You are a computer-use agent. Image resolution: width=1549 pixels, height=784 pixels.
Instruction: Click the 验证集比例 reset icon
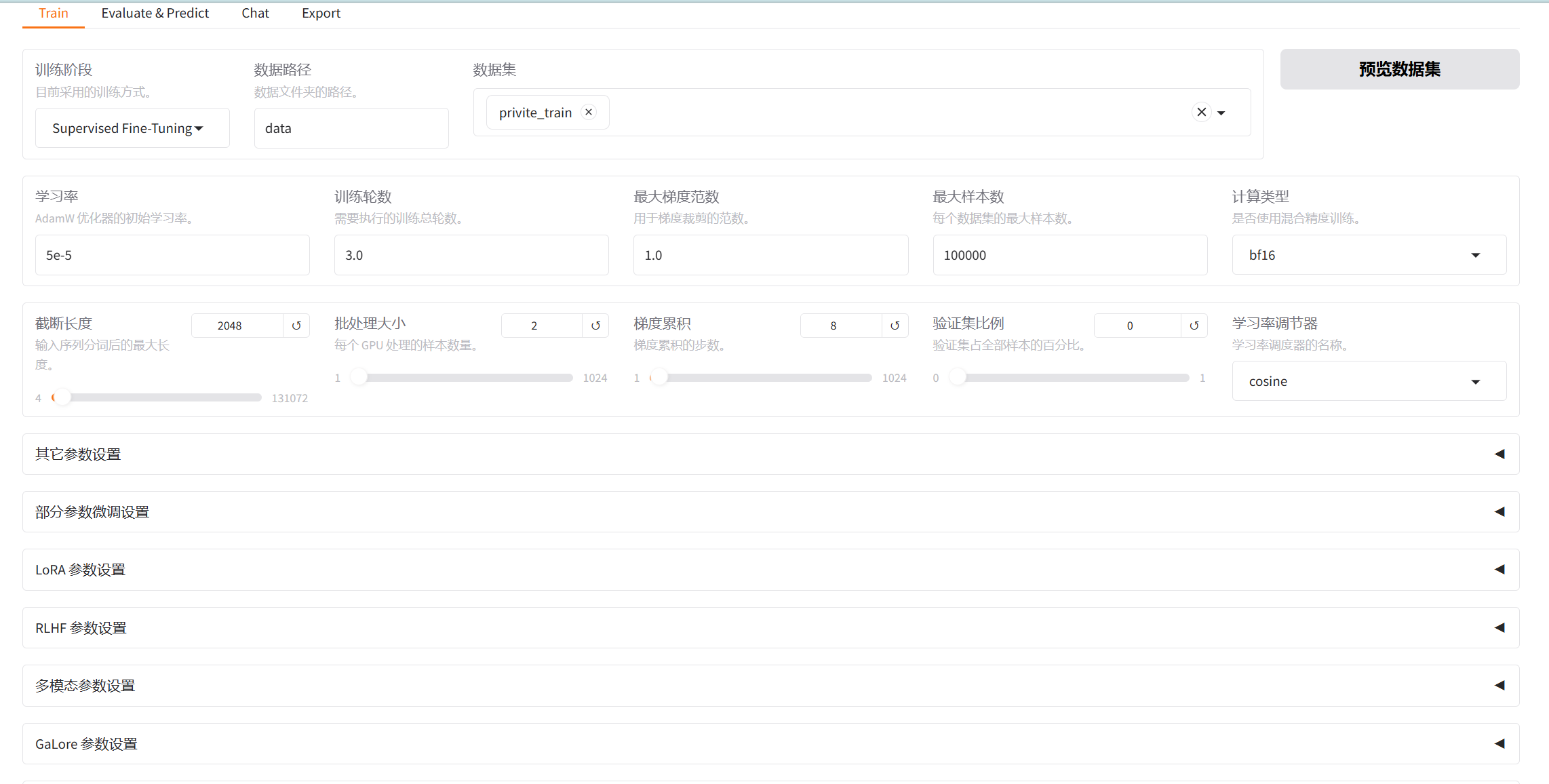point(1194,326)
